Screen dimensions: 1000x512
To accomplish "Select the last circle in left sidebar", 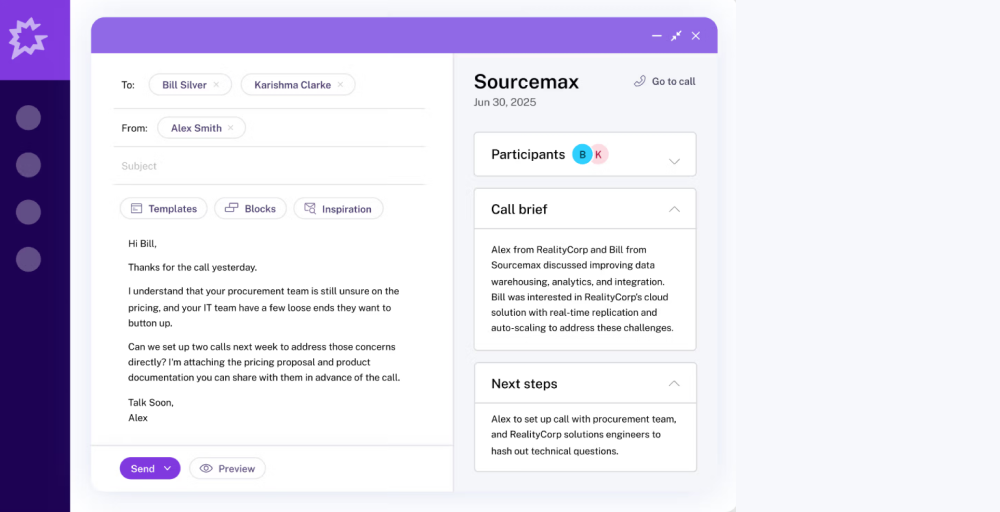I will click(x=28, y=260).
